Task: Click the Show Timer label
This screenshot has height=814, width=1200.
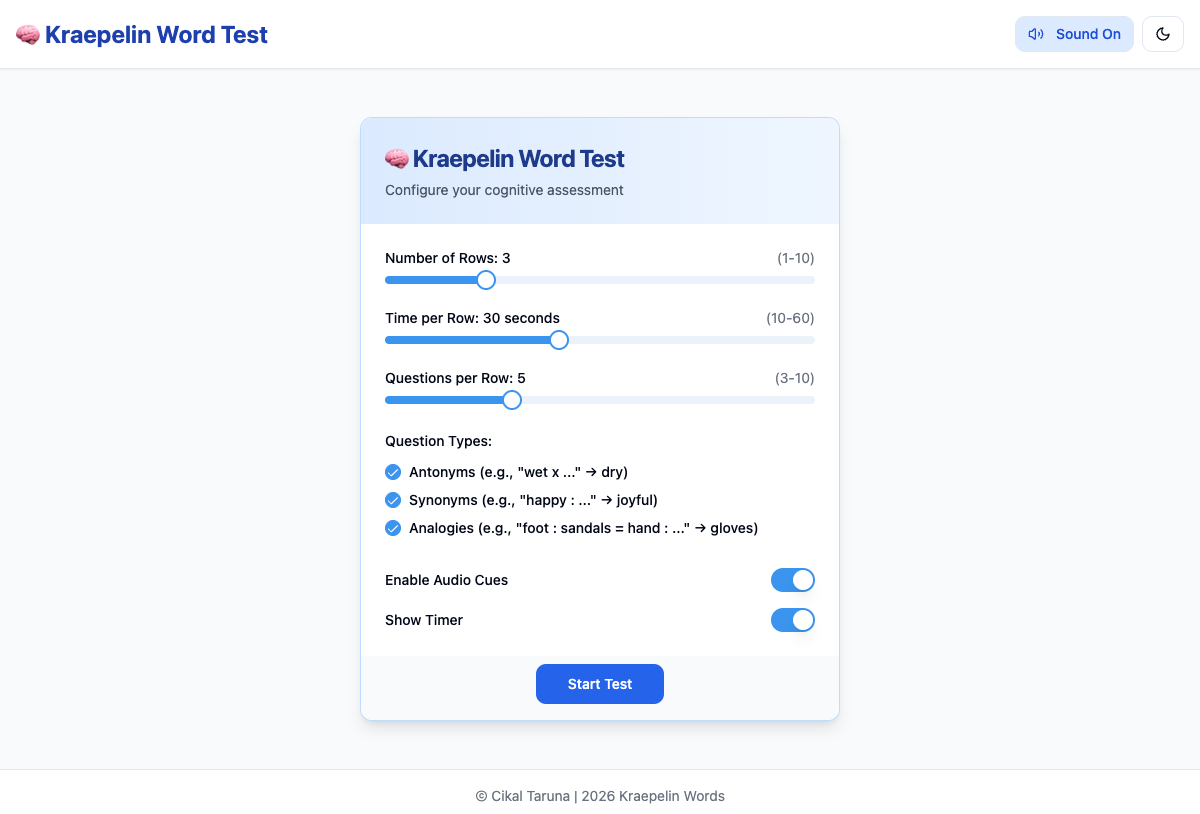Action: coord(424,620)
